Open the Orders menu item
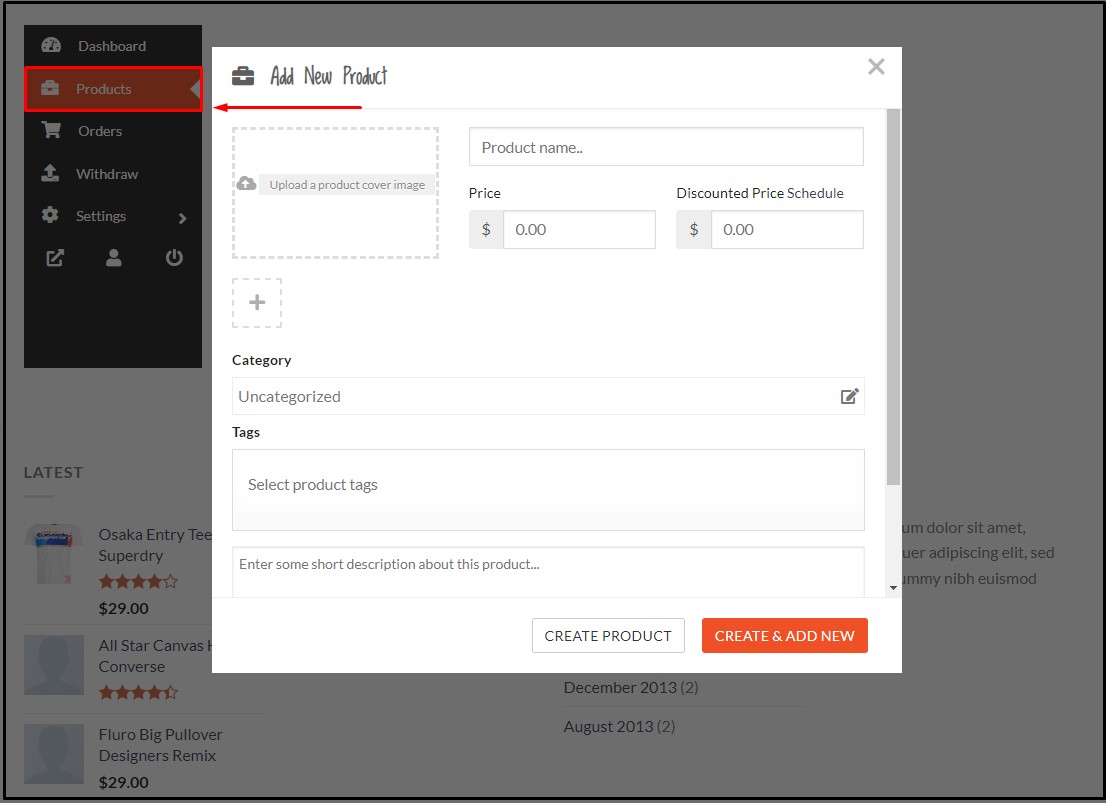 pyautogui.click(x=113, y=131)
